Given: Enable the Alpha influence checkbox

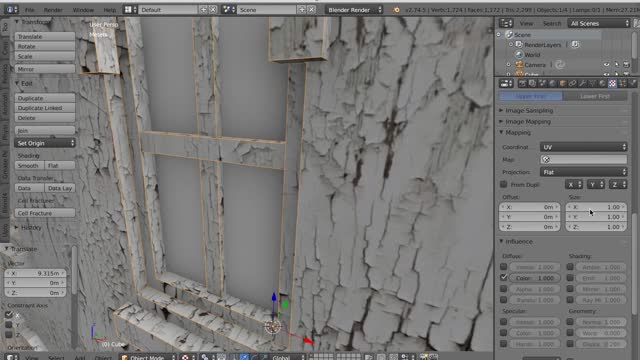Looking at the screenshot, I should (504, 289).
